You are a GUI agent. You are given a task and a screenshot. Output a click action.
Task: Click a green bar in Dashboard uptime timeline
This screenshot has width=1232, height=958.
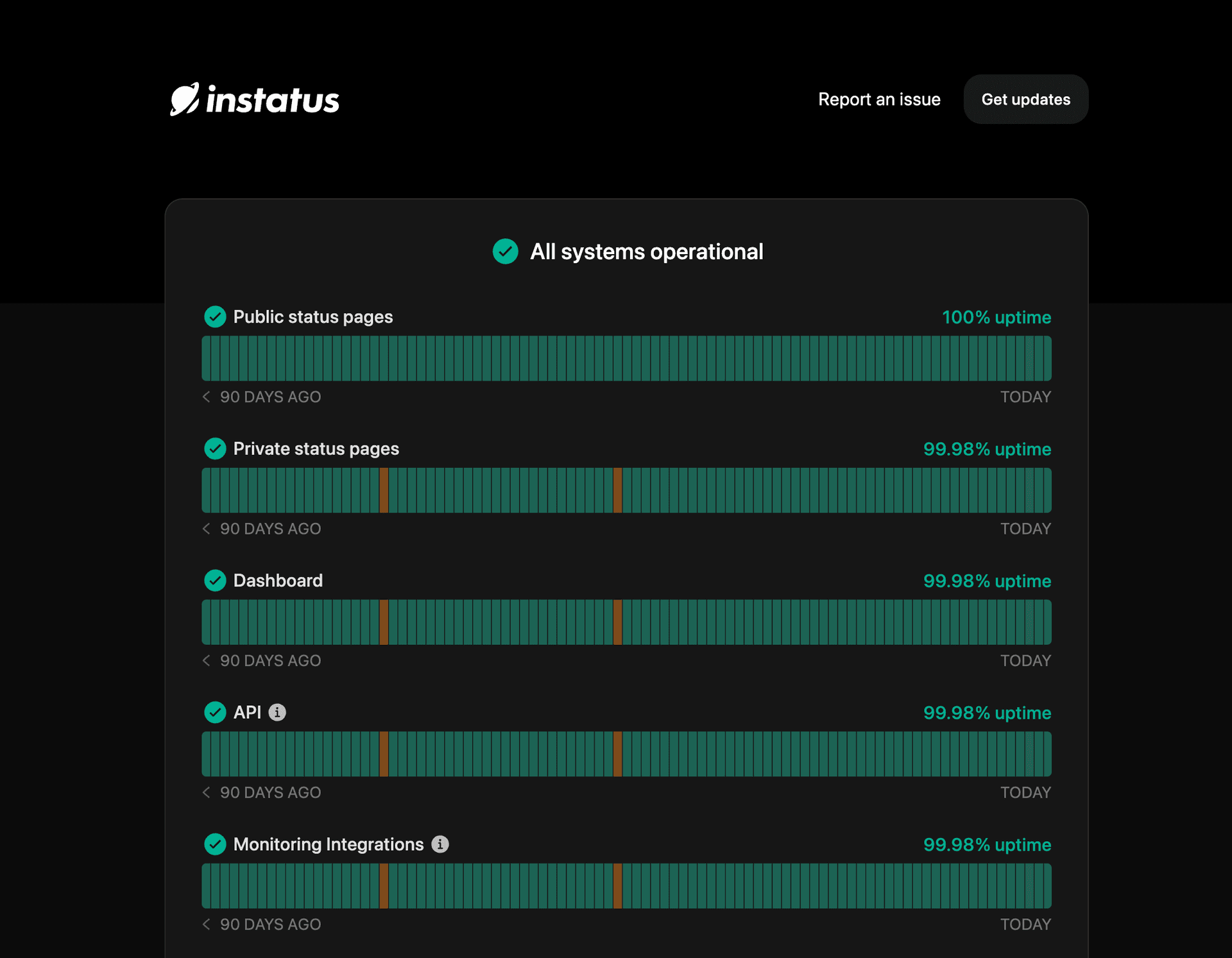pyautogui.click(x=513, y=622)
